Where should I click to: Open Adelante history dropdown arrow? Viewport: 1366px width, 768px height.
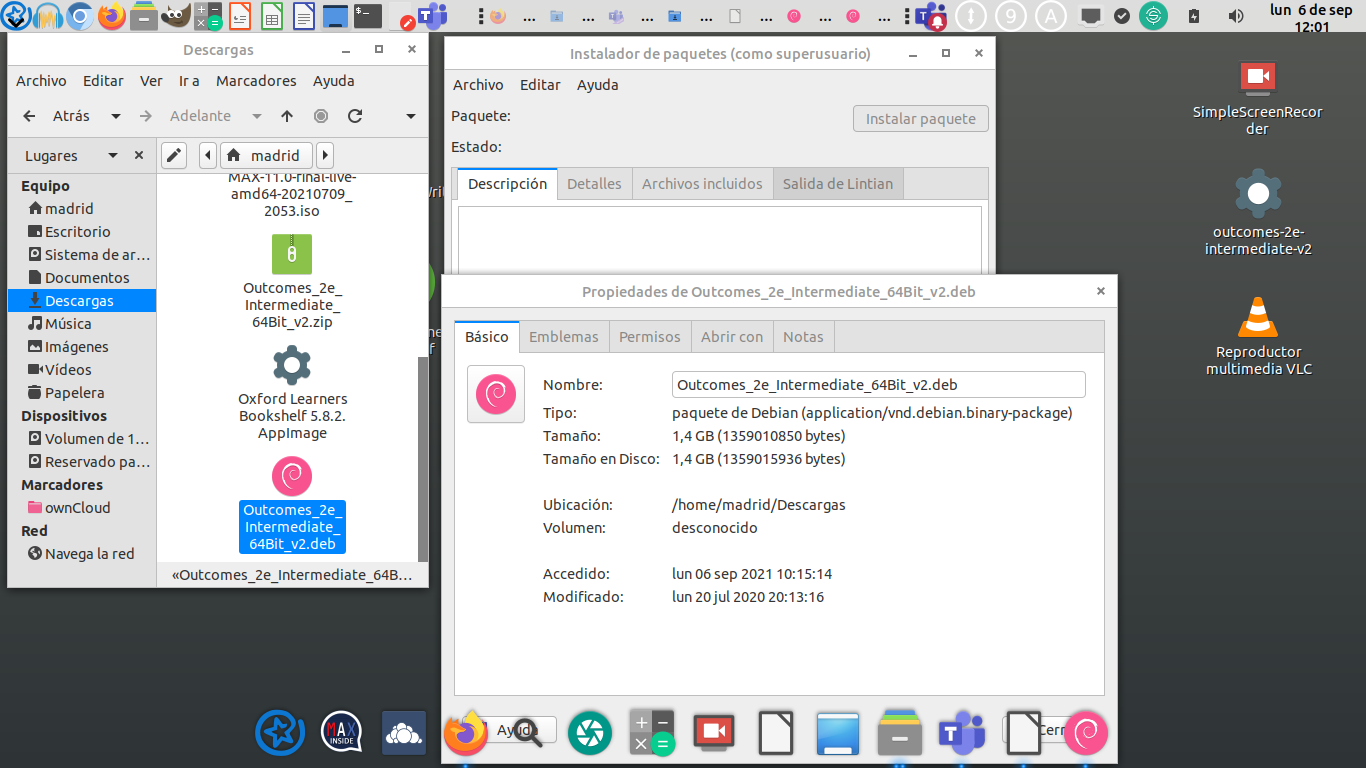click(256, 116)
